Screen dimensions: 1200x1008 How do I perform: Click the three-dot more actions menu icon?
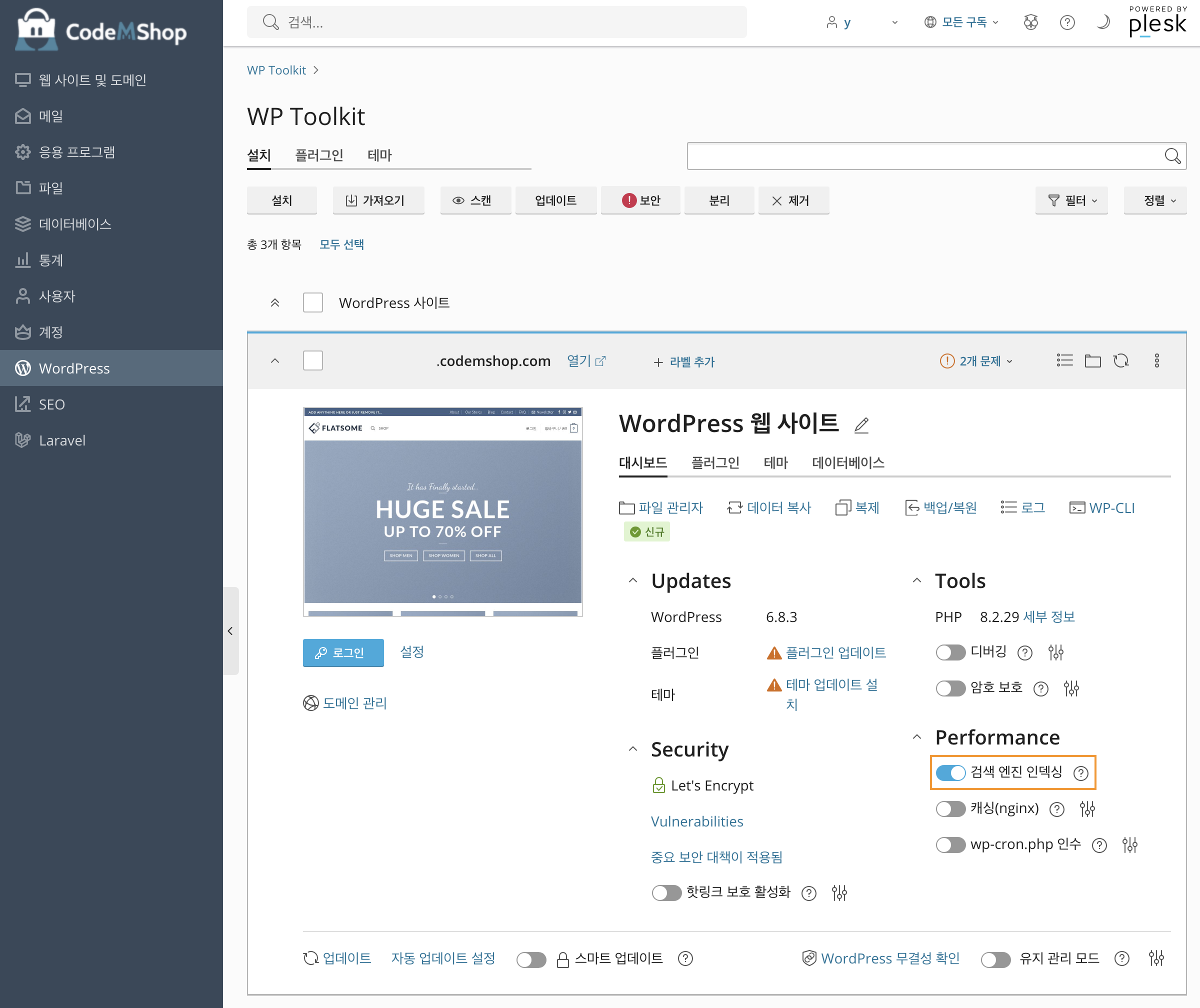pyautogui.click(x=1156, y=360)
